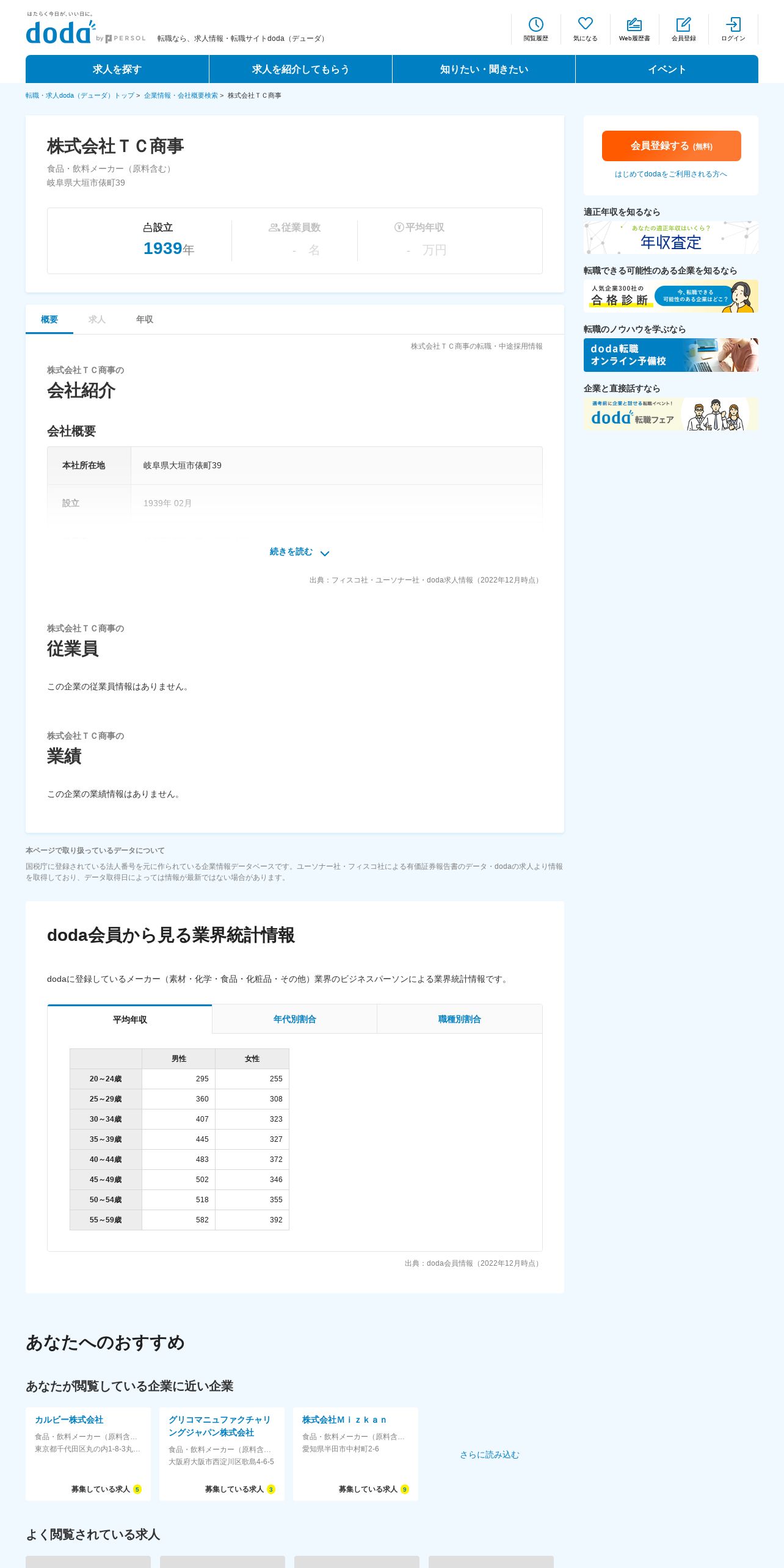Open the カルビー株式会社 company link
The width and height of the screenshot is (784, 1568).
(x=69, y=1420)
